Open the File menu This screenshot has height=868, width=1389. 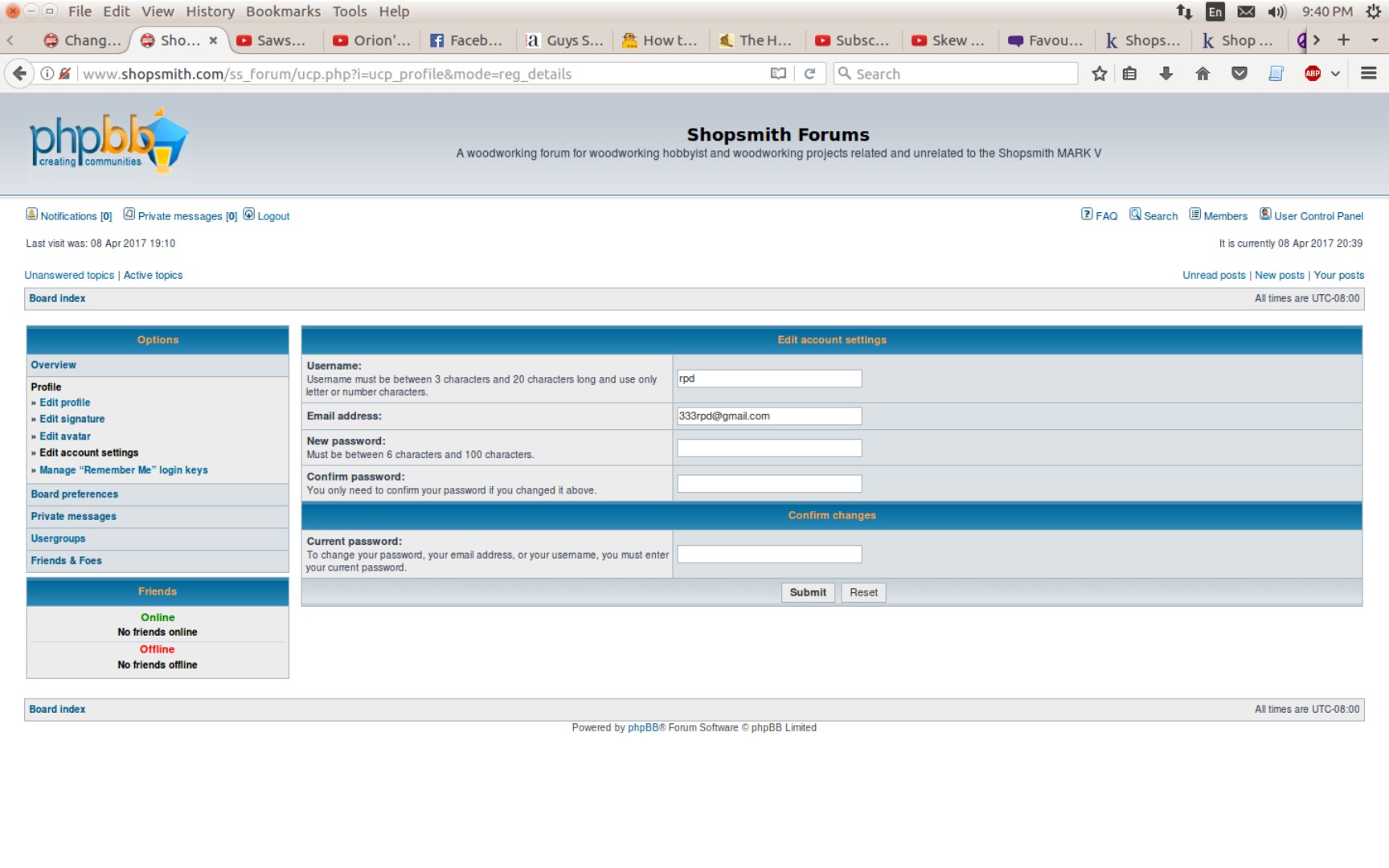[80, 11]
